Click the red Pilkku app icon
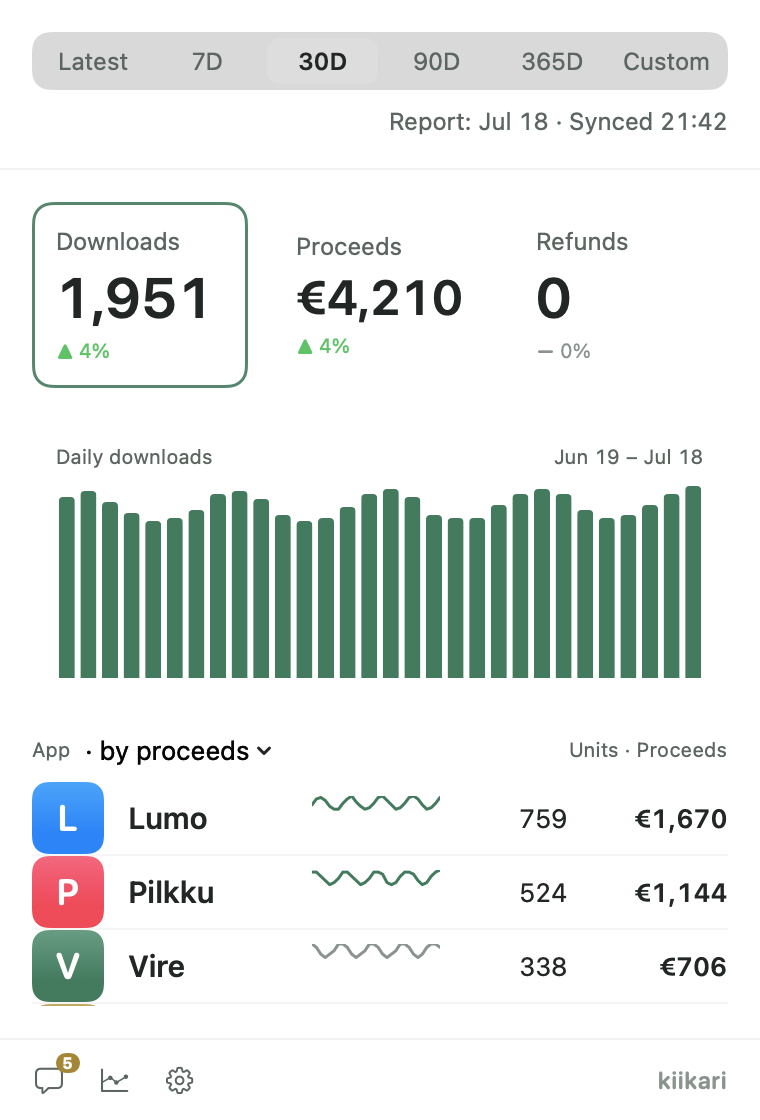The height and width of the screenshot is (1120, 760). pyautogui.click(x=68, y=892)
